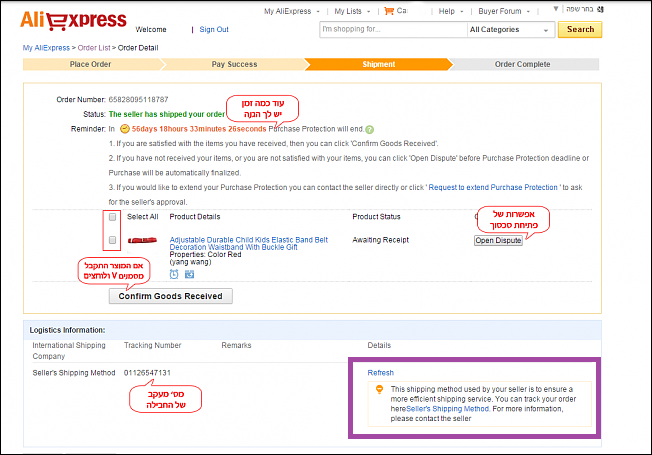The width and height of the screenshot is (652, 455).
Task: Open the shopping cart icon
Action: click(389, 11)
